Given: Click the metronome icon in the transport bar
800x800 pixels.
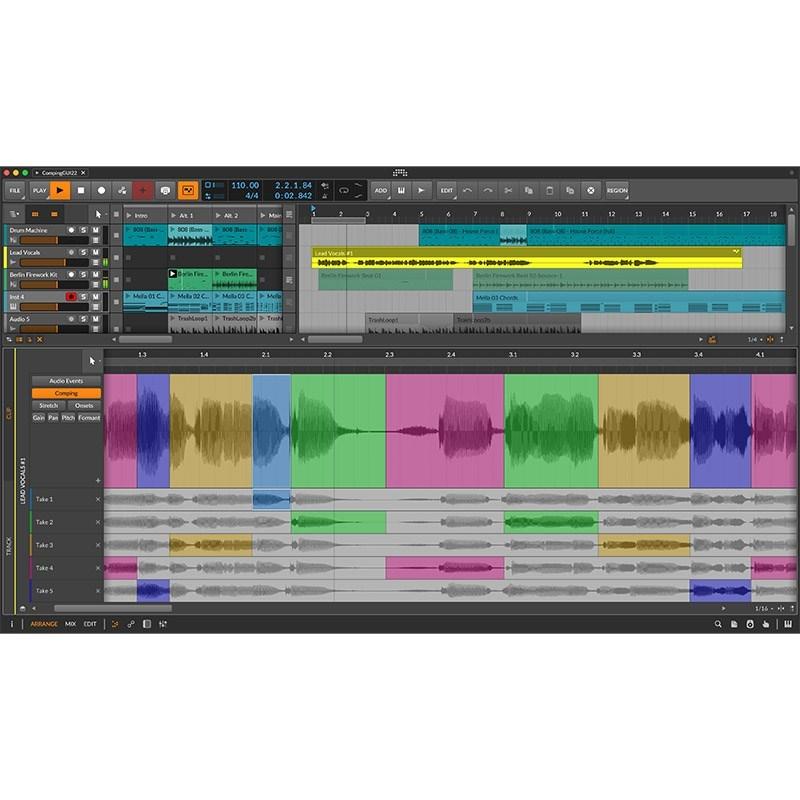Looking at the screenshot, I should point(166,190).
